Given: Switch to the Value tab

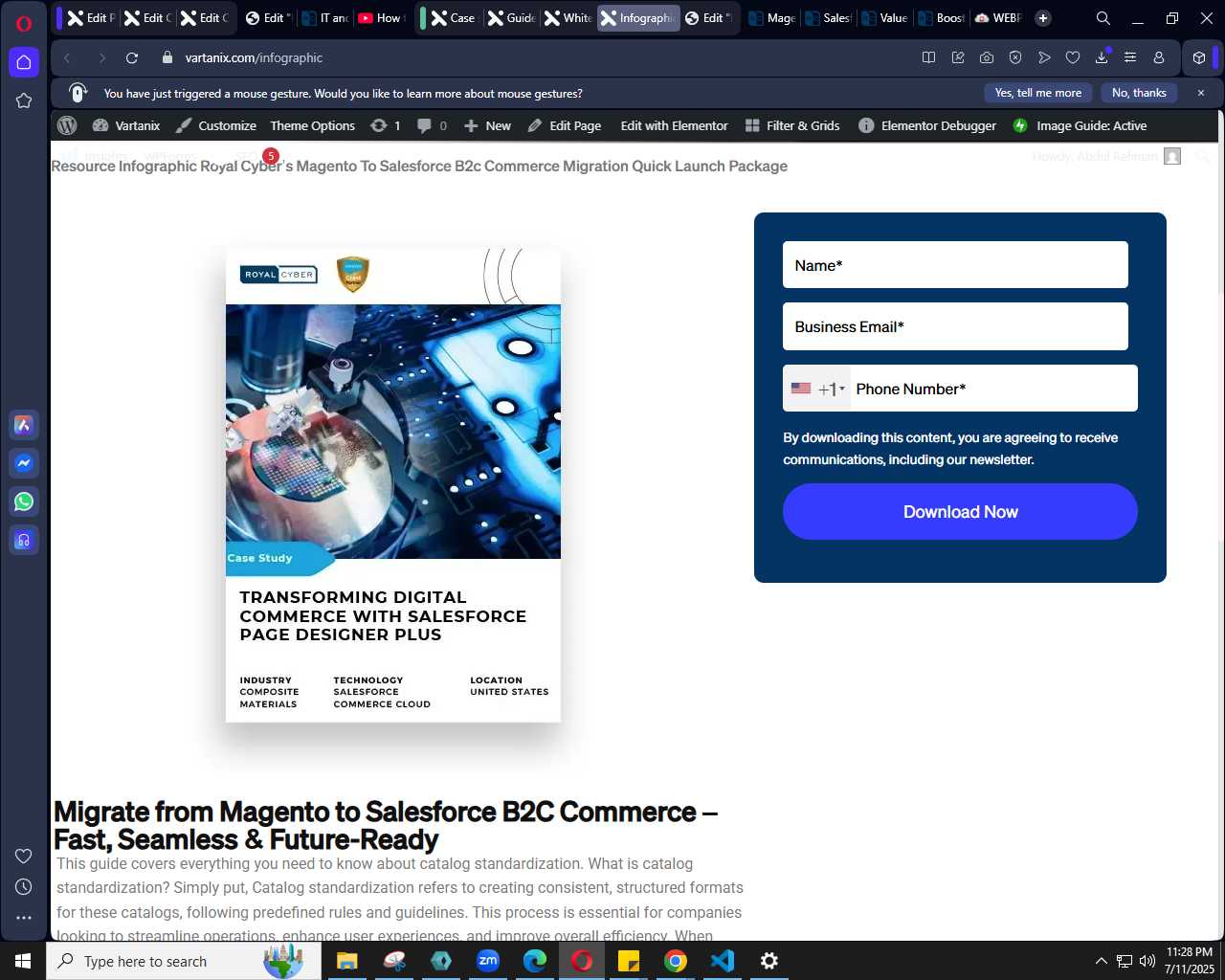Looking at the screenshot, I should [884, 18].
